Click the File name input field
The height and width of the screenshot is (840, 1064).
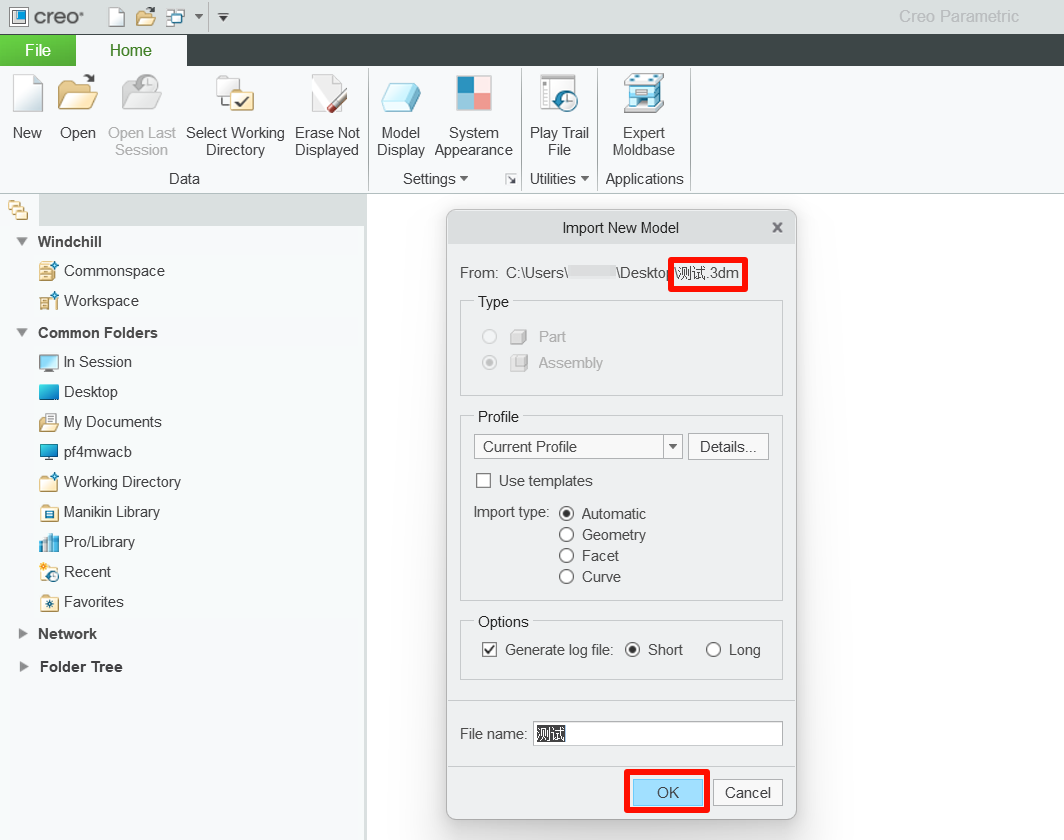point(658,733)
